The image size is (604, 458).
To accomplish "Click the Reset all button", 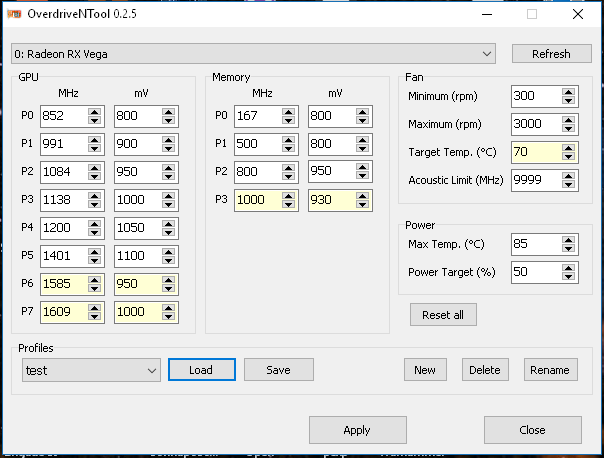I will point(443,315).
